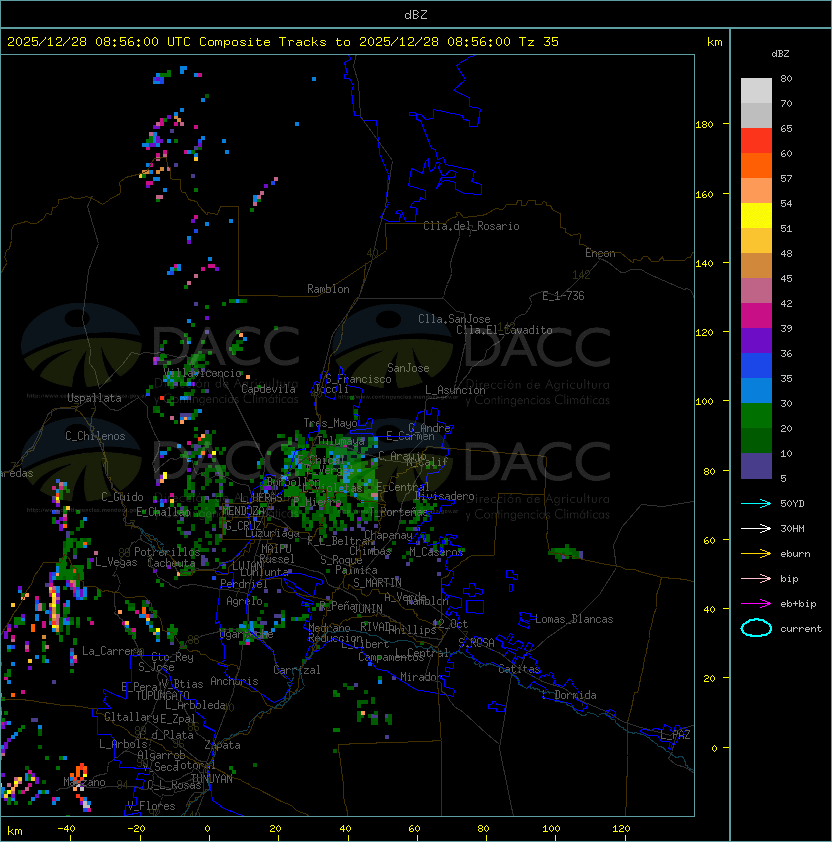The height and width of the screenshot is (842, 832).
Task: Click the Clla.SanJose label
Action: click(x=454, y=319)
